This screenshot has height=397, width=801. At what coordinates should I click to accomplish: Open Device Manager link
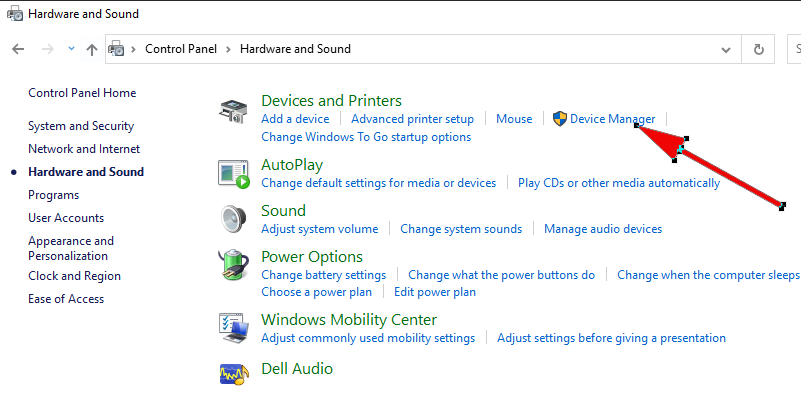[x=612, y=119]
